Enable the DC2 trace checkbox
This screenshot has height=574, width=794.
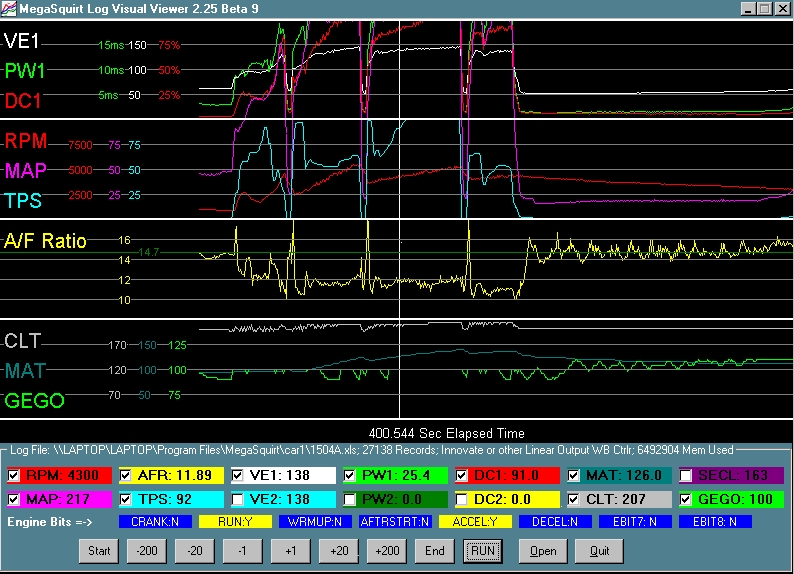pos(461,500)
